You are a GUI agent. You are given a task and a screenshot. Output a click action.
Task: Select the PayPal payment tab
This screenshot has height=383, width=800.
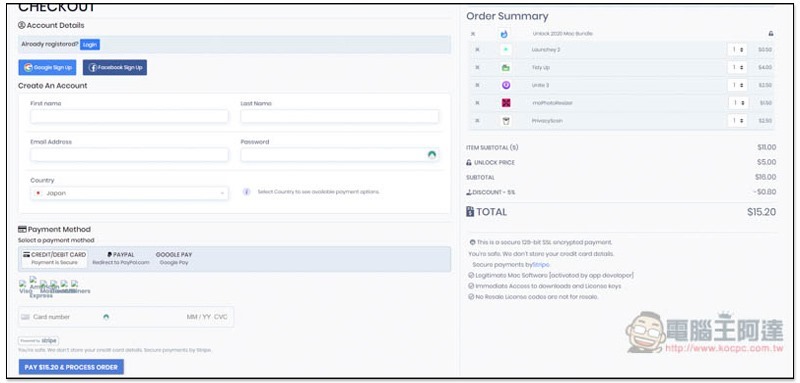click(x=121, y=258)
